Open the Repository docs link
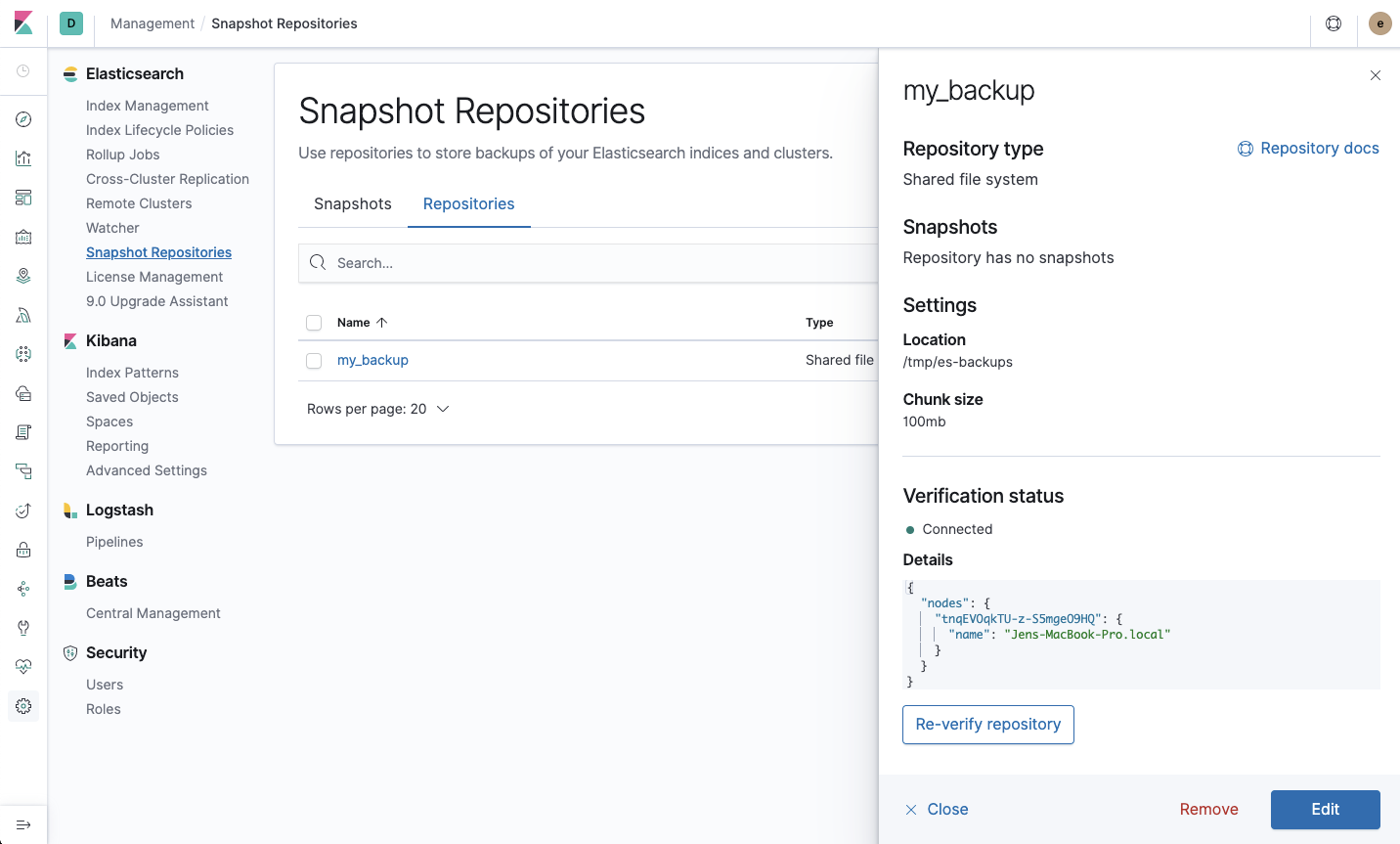This screenshot has height=844, width=1400. (x=1309, y=148)
